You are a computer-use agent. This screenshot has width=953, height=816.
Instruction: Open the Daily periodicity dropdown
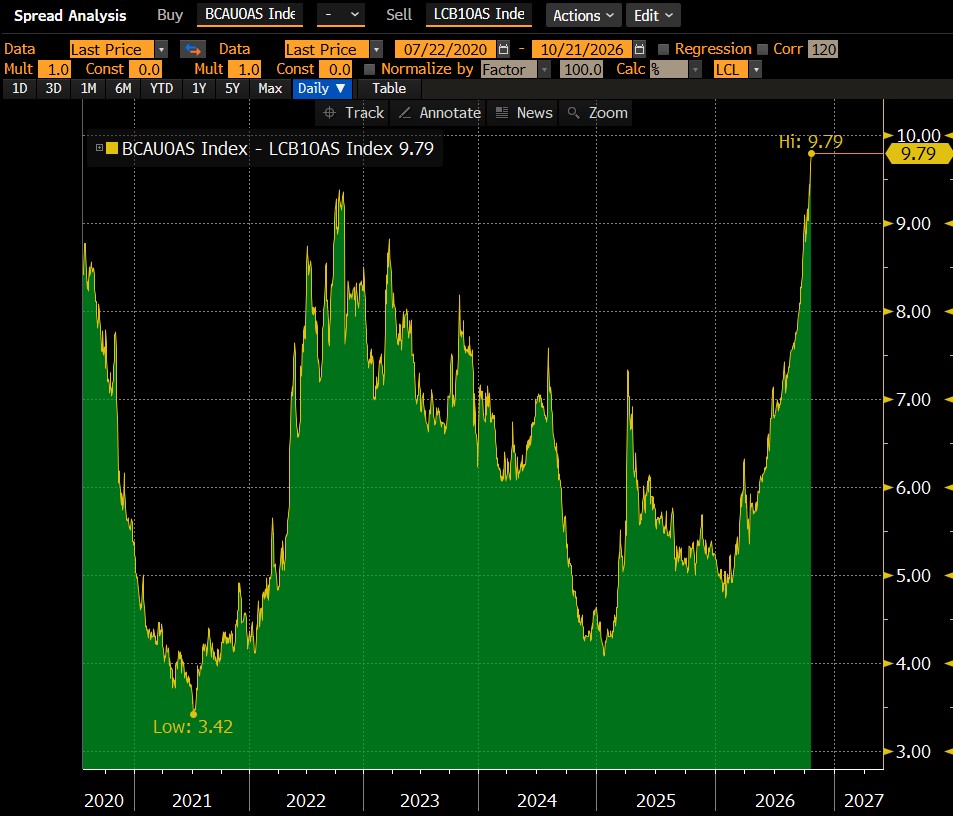pyautogui.click(x=322, y=89)
